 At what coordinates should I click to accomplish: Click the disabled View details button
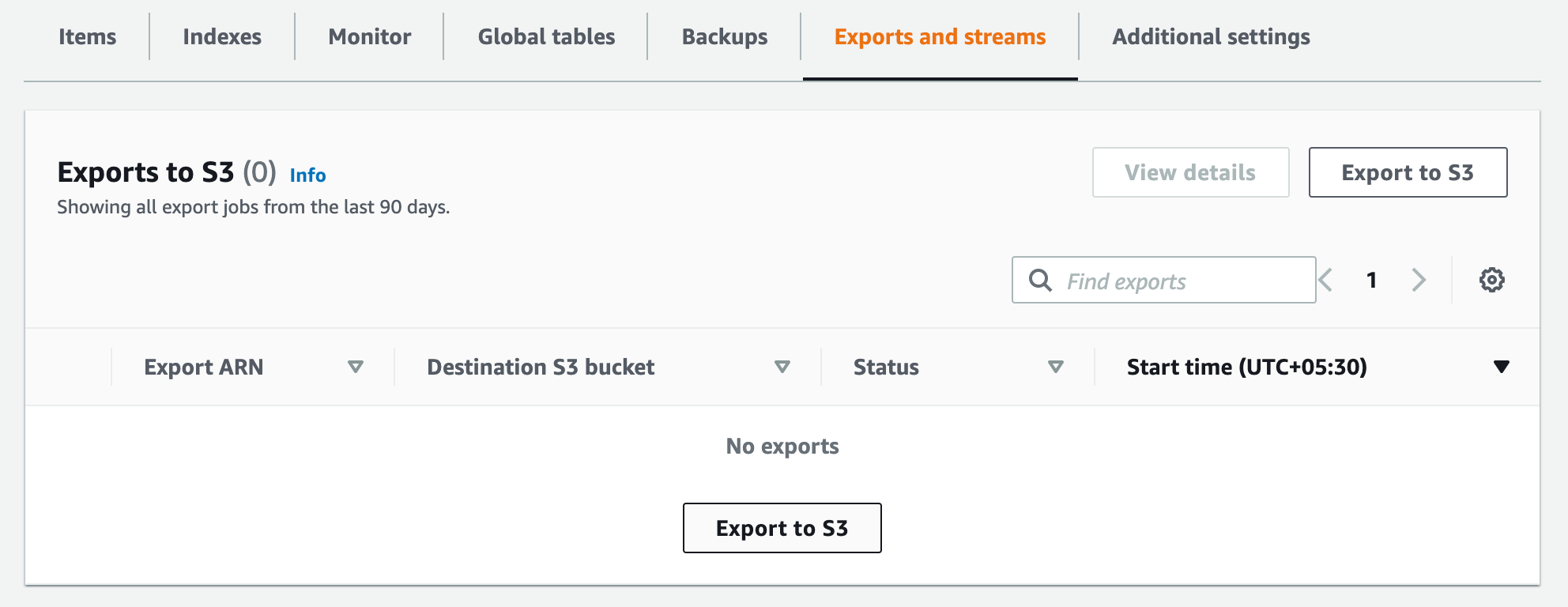pos(1189,172)
